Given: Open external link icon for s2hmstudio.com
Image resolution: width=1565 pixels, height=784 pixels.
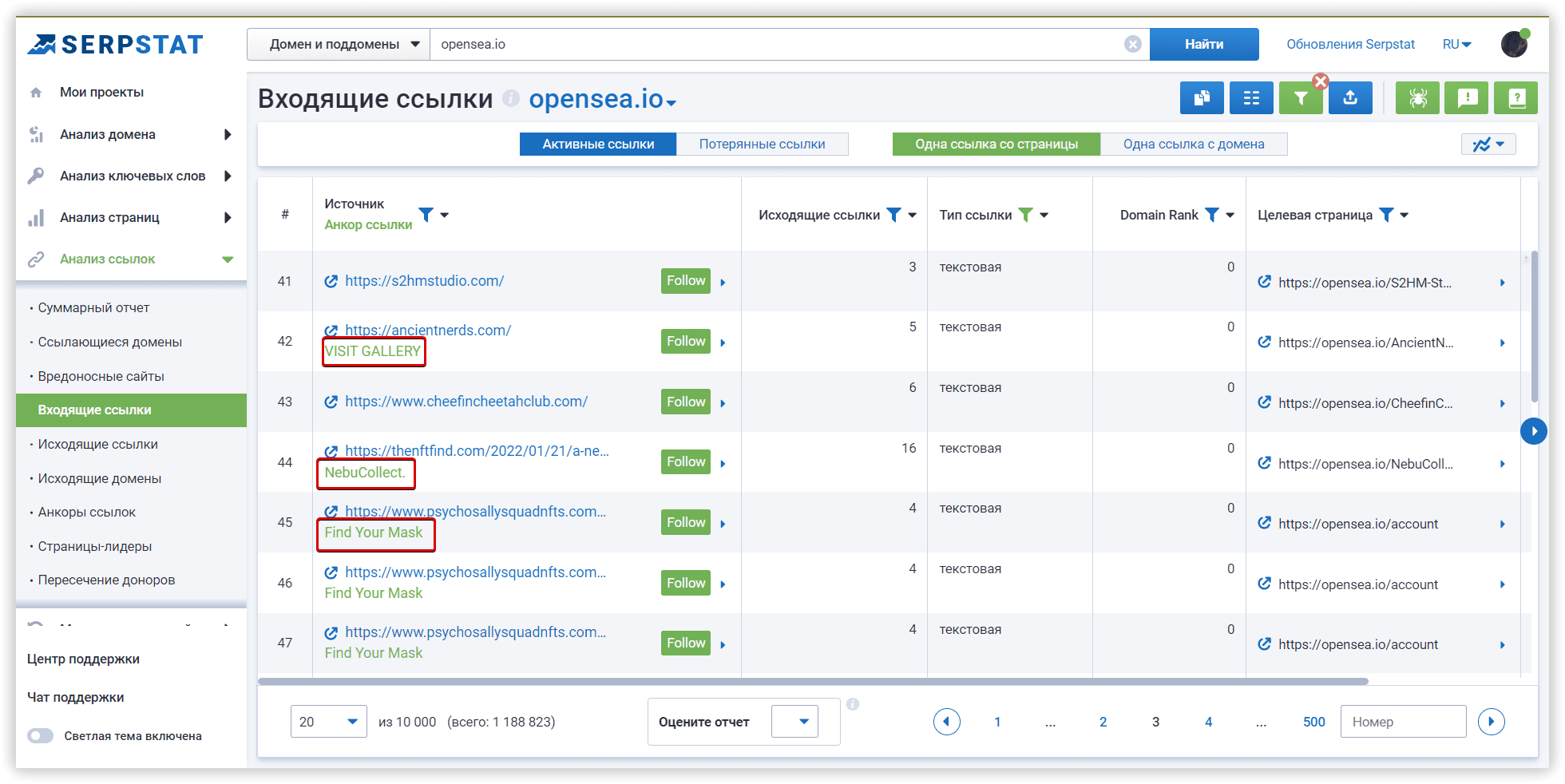Looking at the screenshot, I should coord(331,281).
